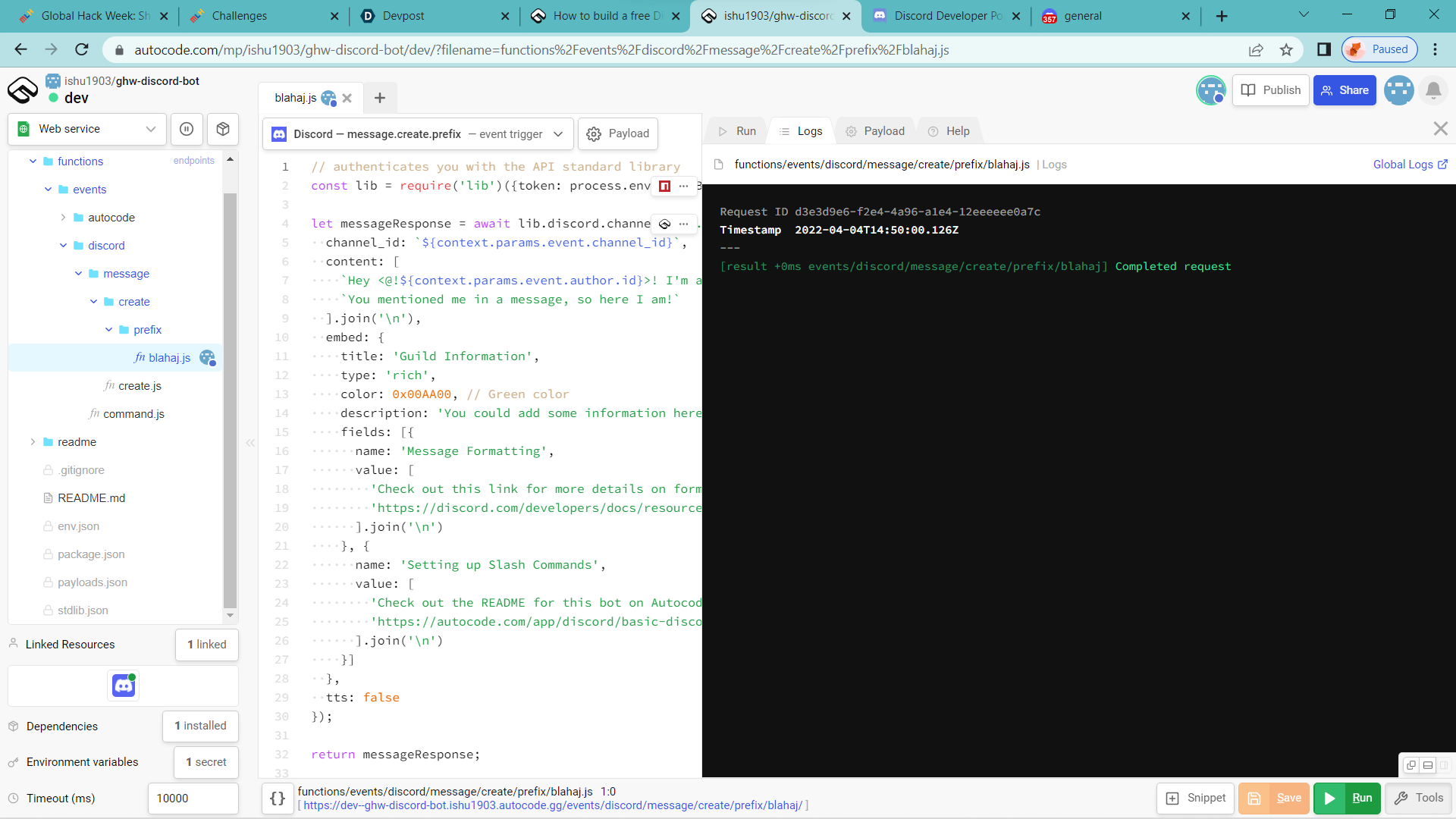Toggle pop-out console layout at bottom right
This screenshot has height=819, width=1456.
point(1412,766)
